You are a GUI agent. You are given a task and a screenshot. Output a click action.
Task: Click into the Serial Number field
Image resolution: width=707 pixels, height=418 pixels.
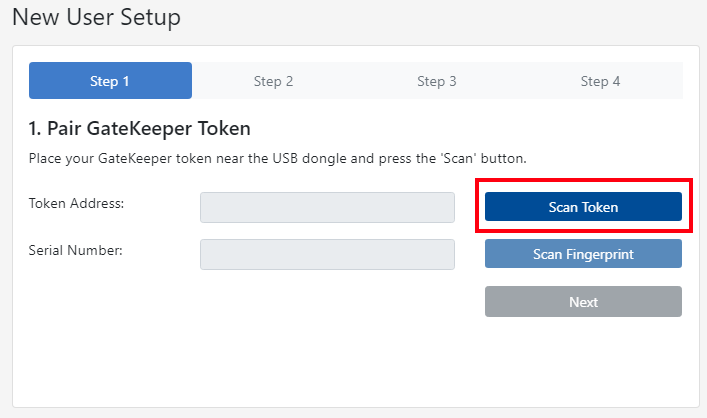point(327,254)
